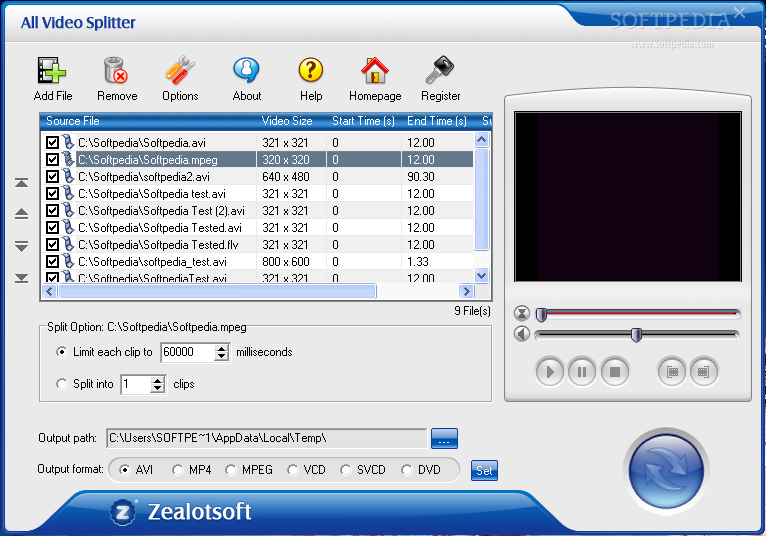The image size is (766, 536).
Task: Click the Output path text field
Action: (x=267, y=438)
